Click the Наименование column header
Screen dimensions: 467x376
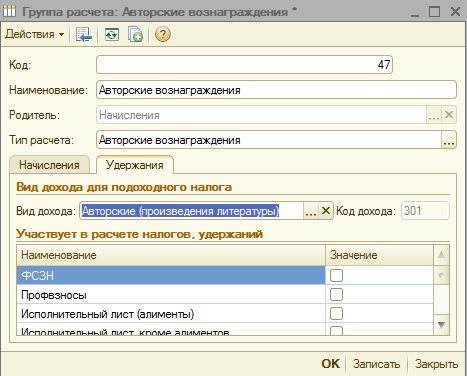click(x=171, y=255)
